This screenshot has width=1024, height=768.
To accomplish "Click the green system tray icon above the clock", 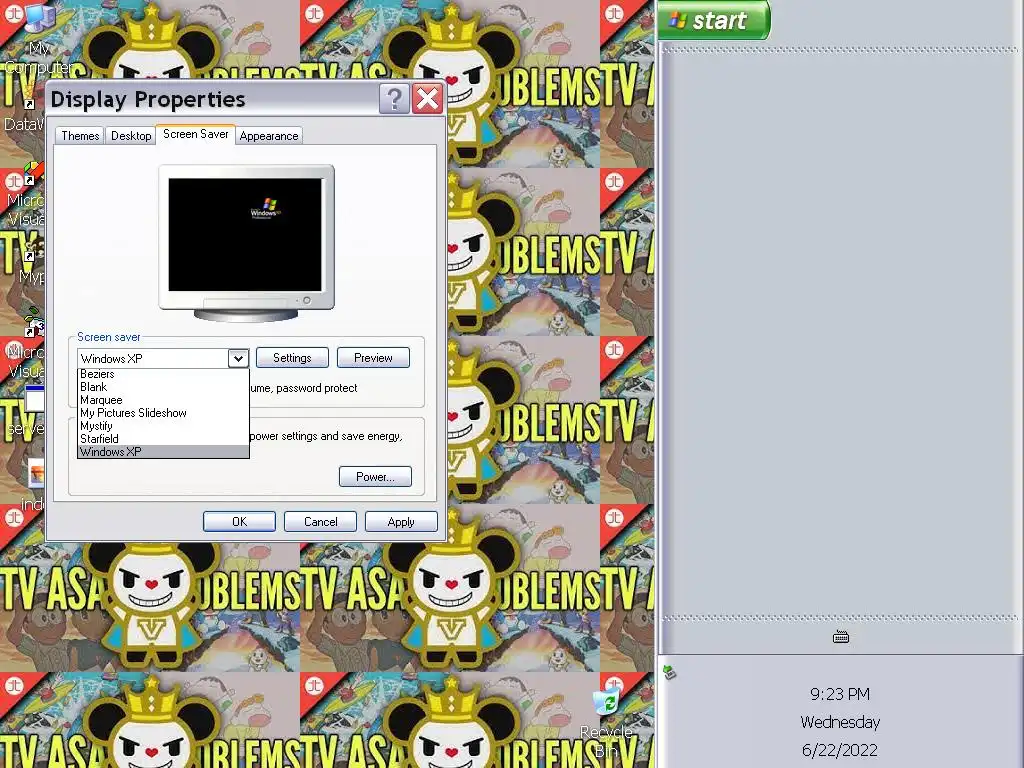I will pos(669,671).
